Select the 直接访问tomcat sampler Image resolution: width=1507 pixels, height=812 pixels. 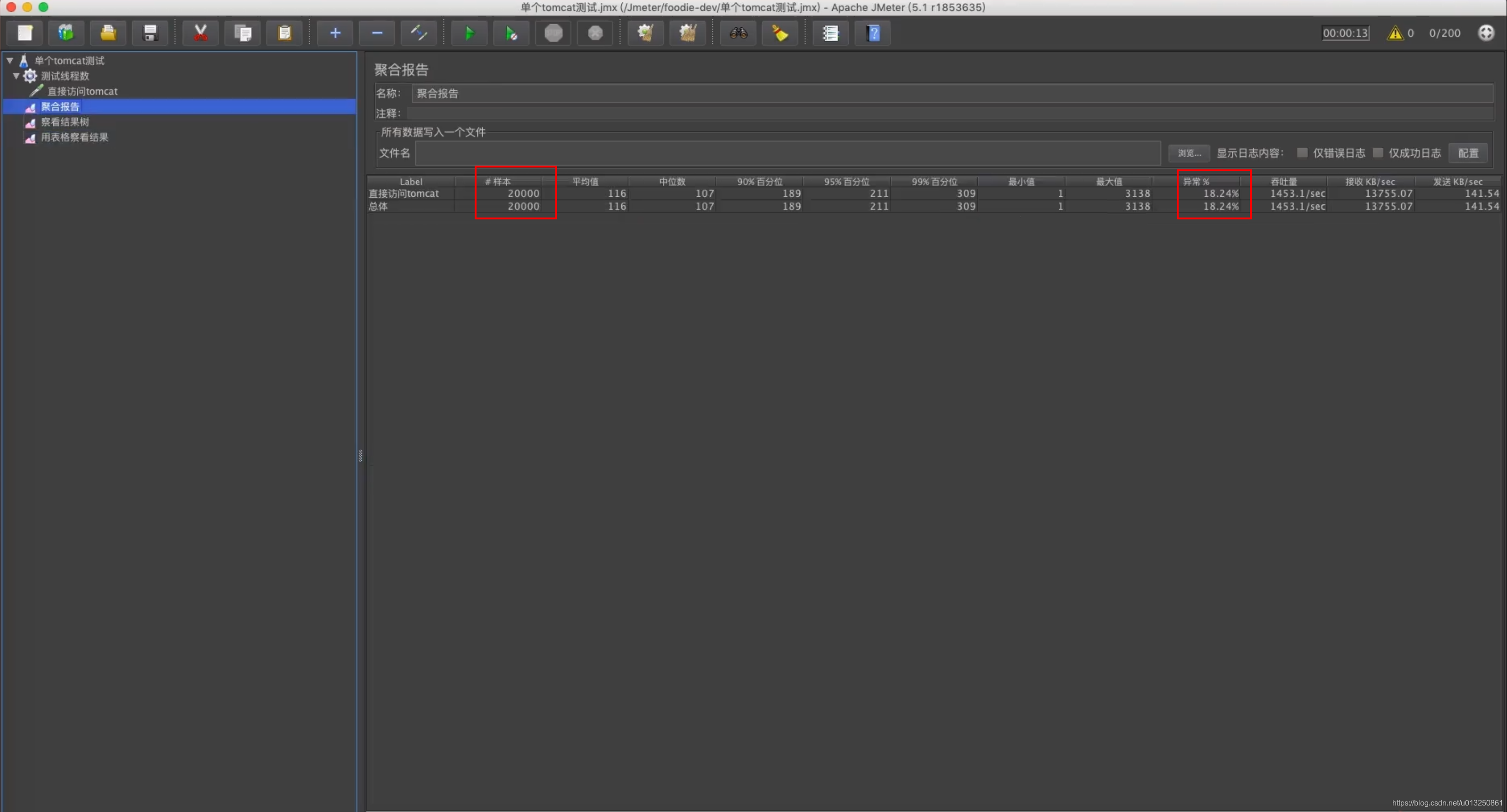pos(83,91)
